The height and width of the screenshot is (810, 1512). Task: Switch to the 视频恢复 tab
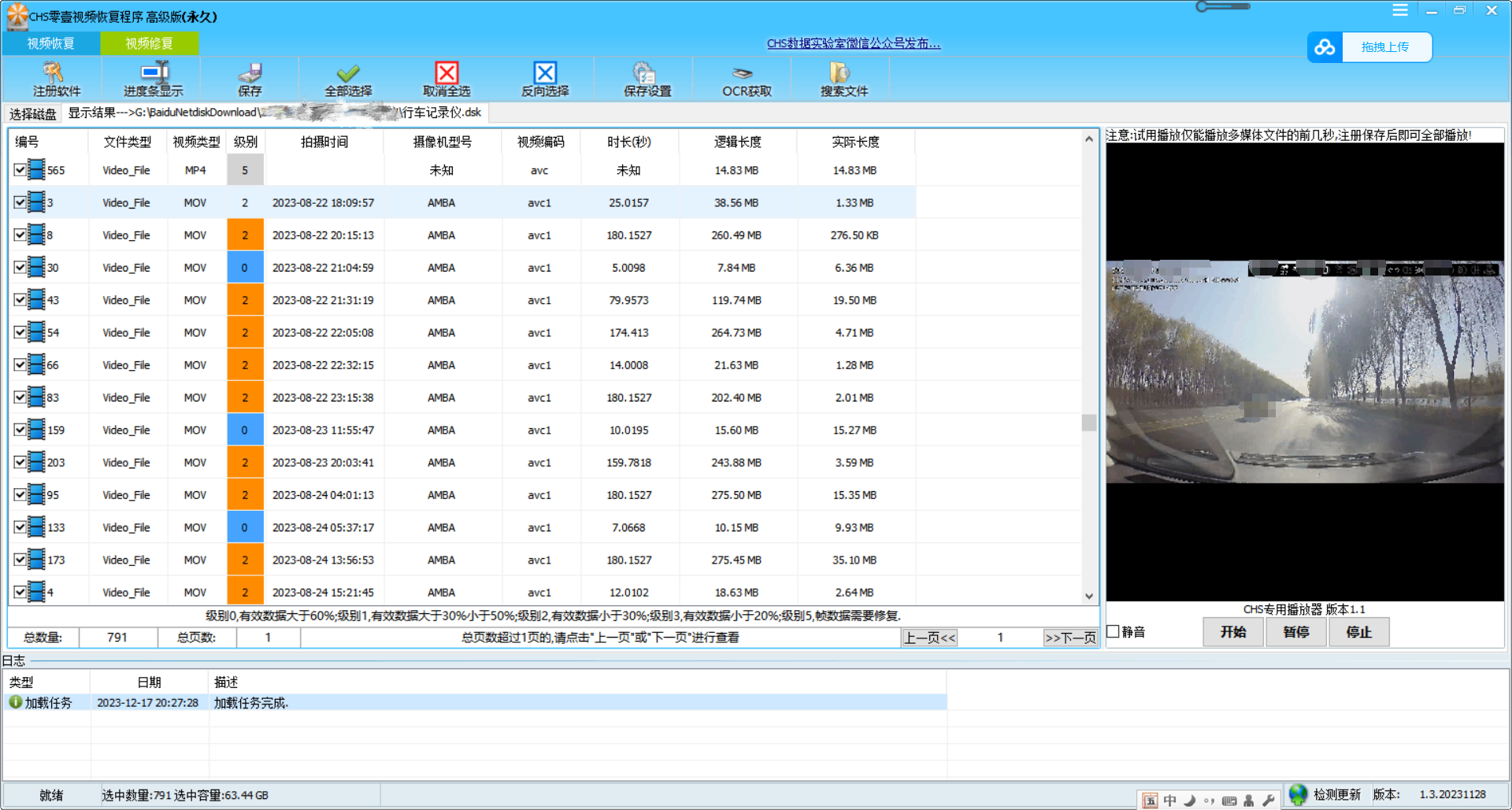pyautogui.click(x=51, y=43)
